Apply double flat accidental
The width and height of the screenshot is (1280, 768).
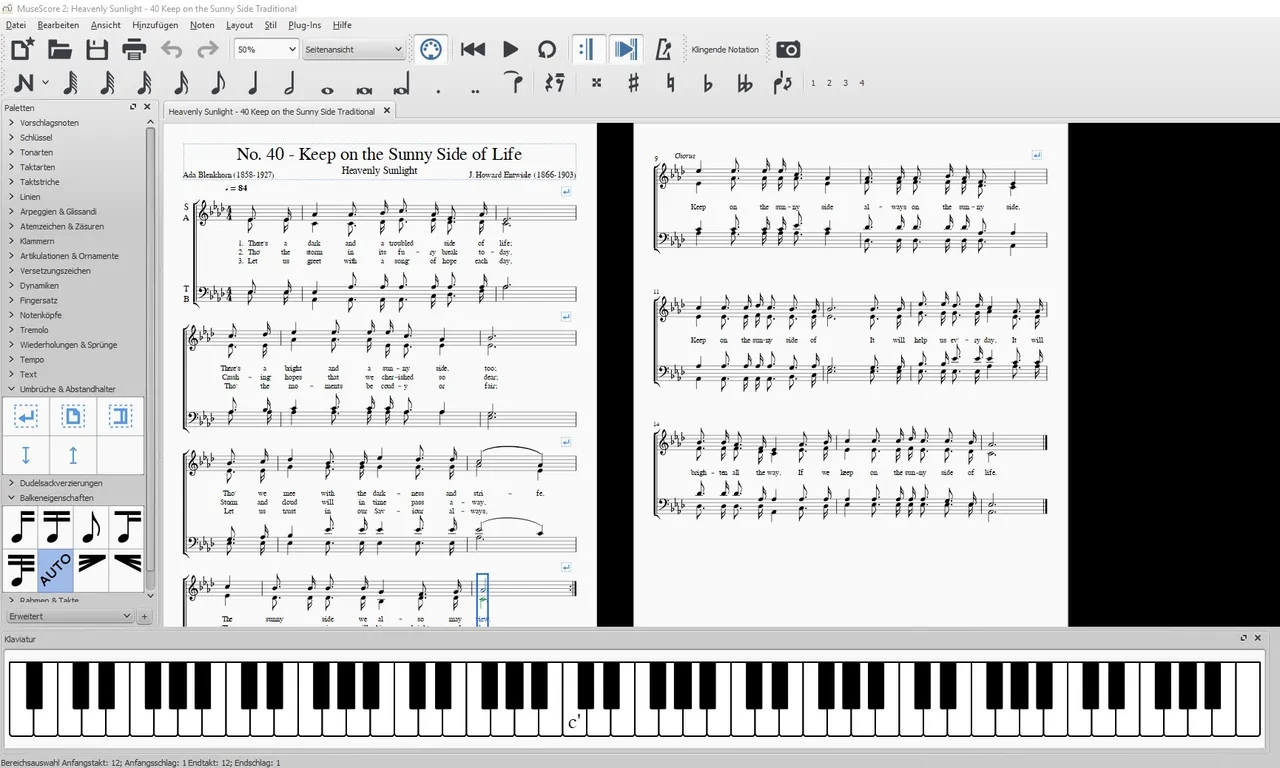pyautogui.click(x=744, y=83)
